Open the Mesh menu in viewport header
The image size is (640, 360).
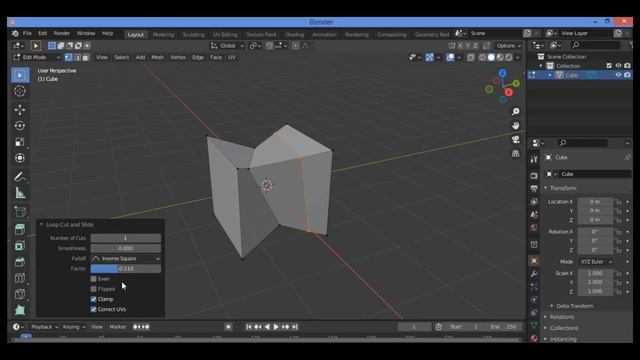coord(158,58)
